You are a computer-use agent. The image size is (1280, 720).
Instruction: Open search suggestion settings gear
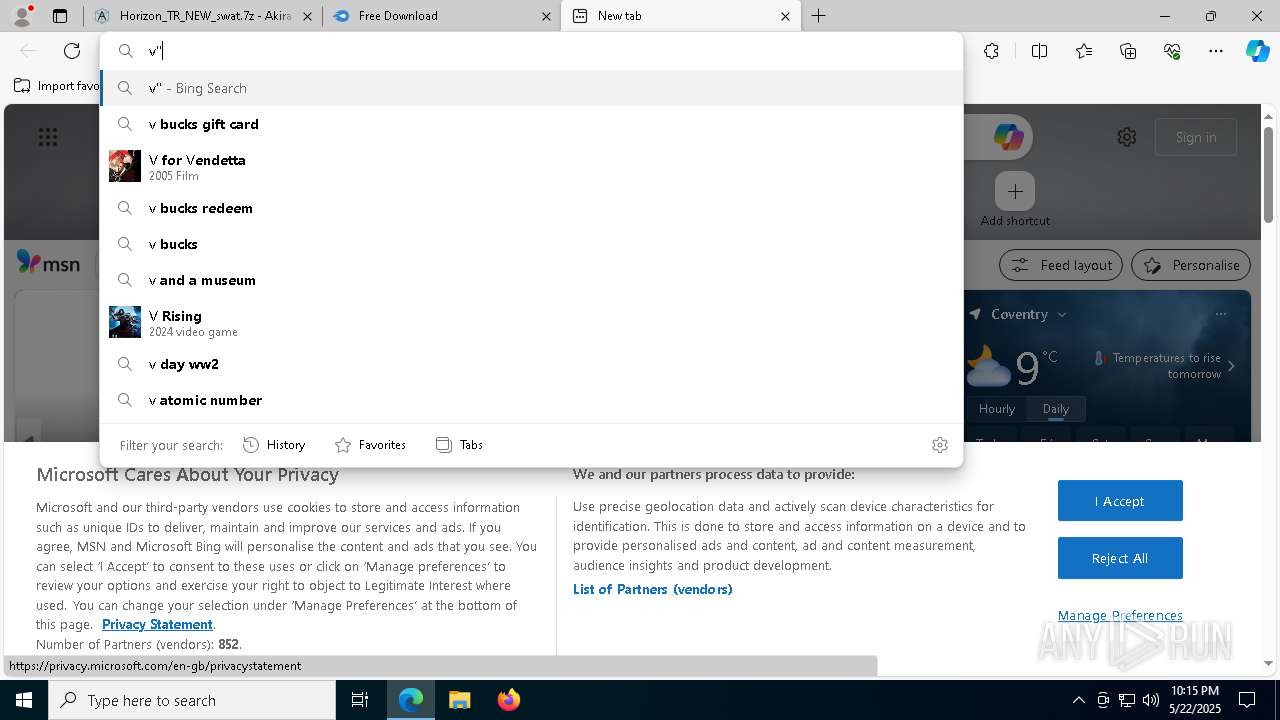point(940,445)
